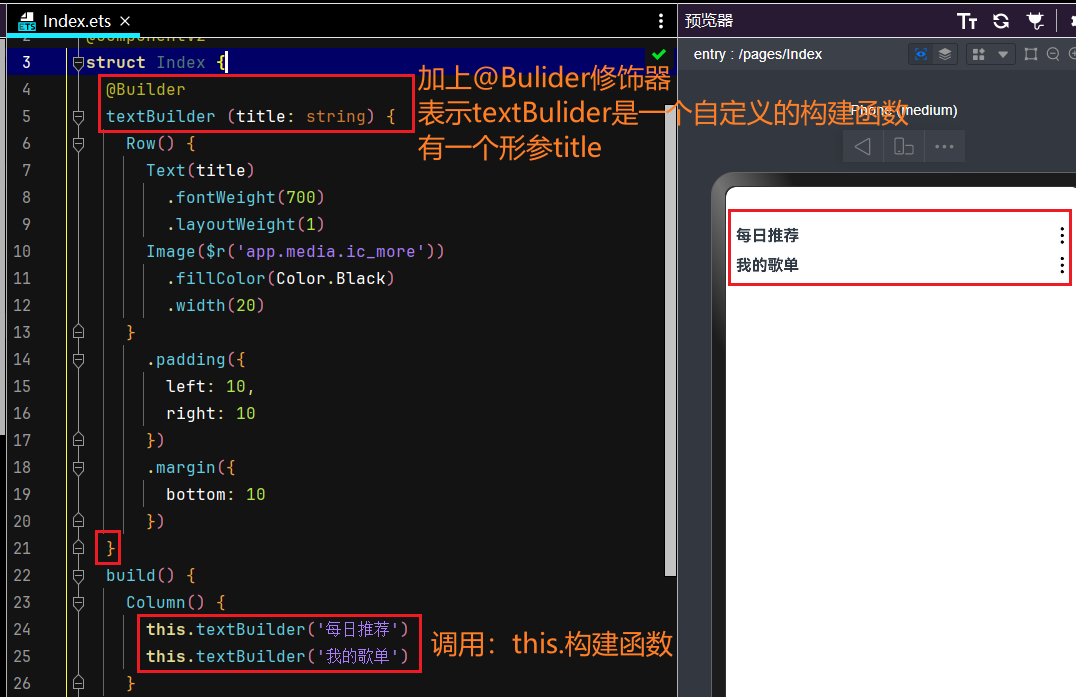Screen dimensions: 1076x697
Task: Click bottom: 10 on line 19
Action: tap(215, 495)
